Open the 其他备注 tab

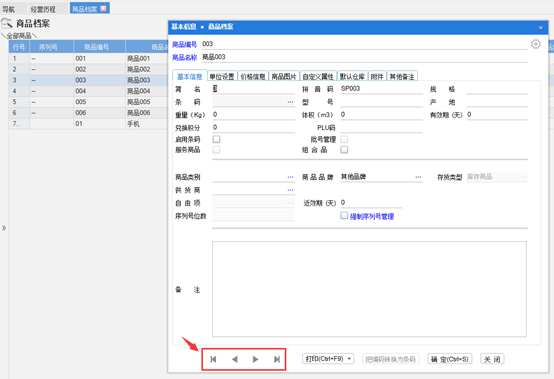tap(402, 77)
